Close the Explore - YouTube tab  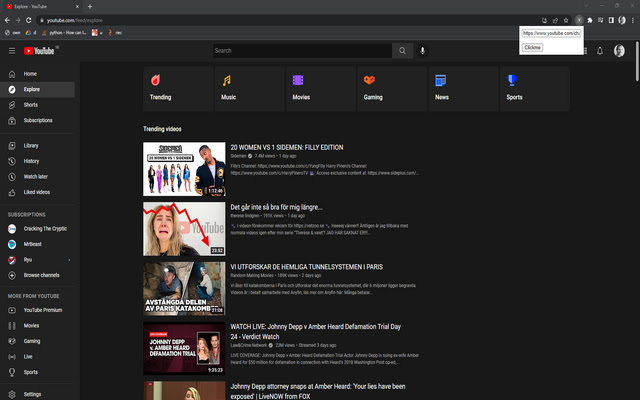[x=77, y=7]
